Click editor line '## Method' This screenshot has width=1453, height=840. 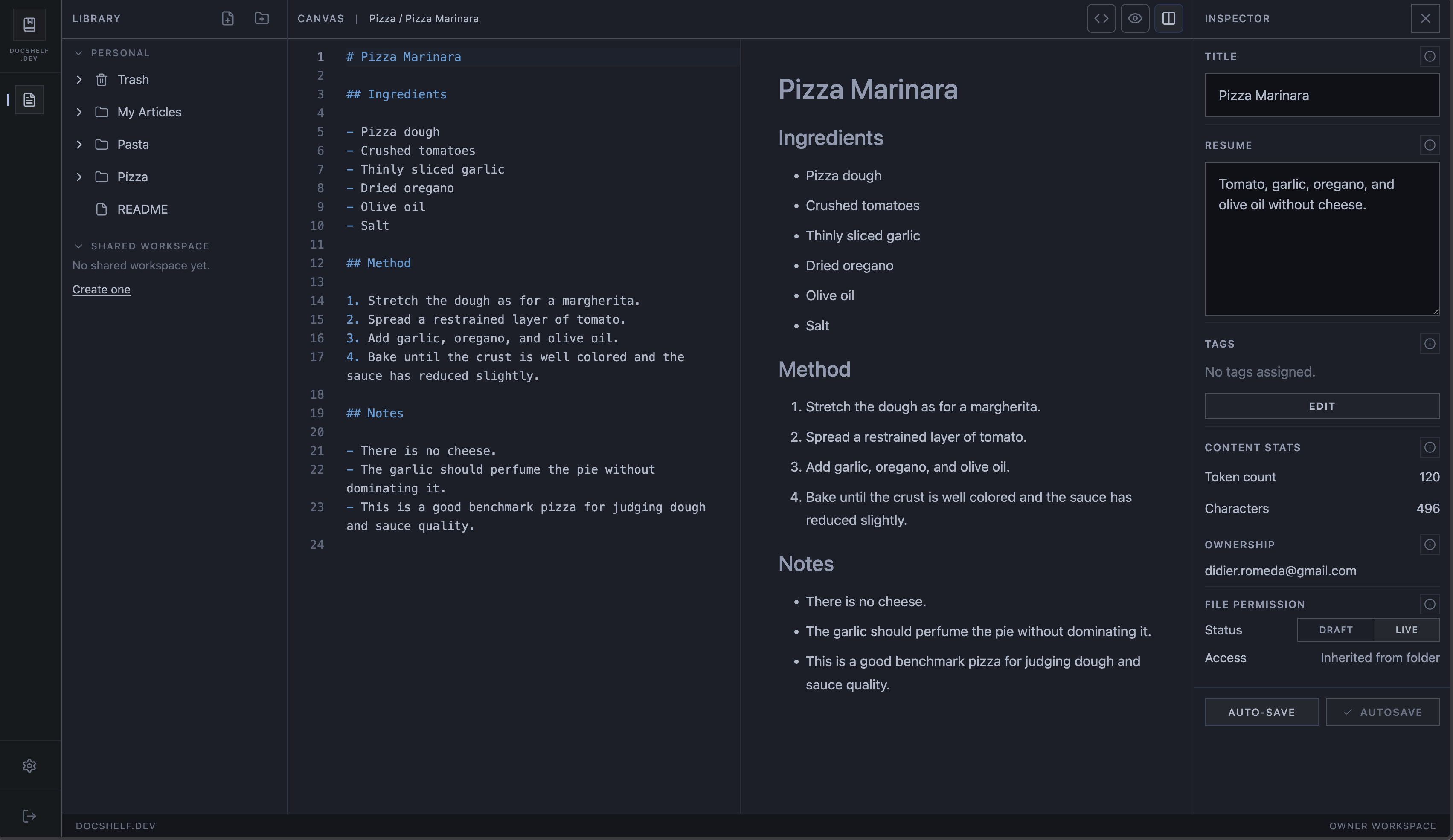[378, 263]
